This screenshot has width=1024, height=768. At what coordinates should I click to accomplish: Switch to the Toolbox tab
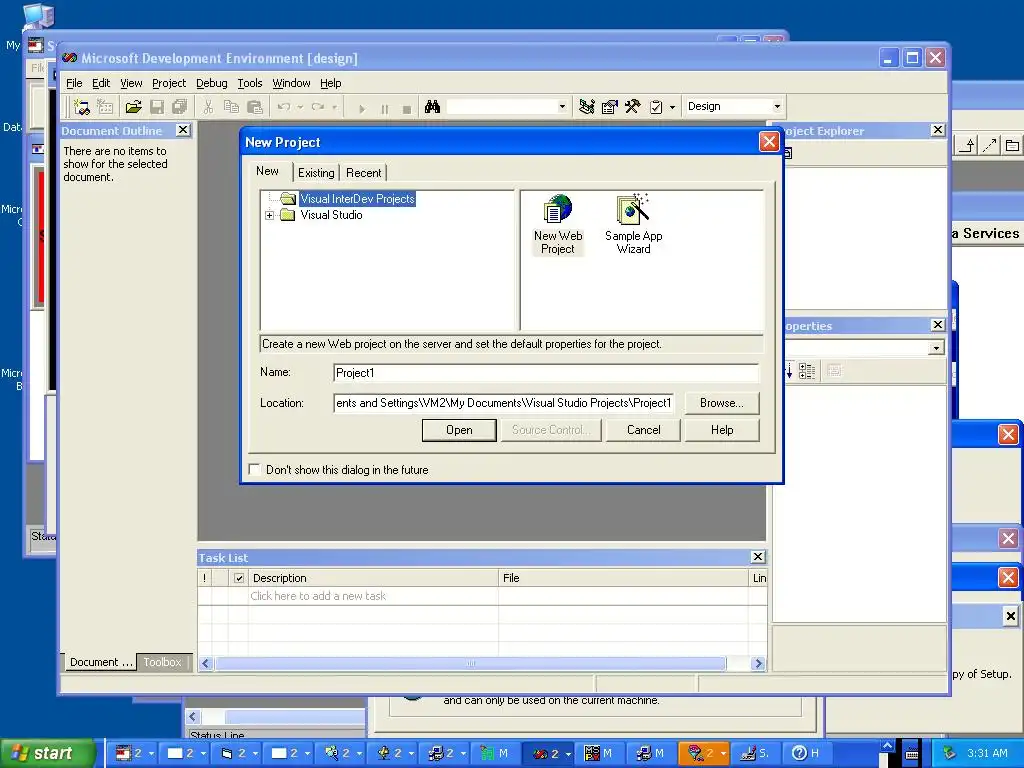(163, 662)
